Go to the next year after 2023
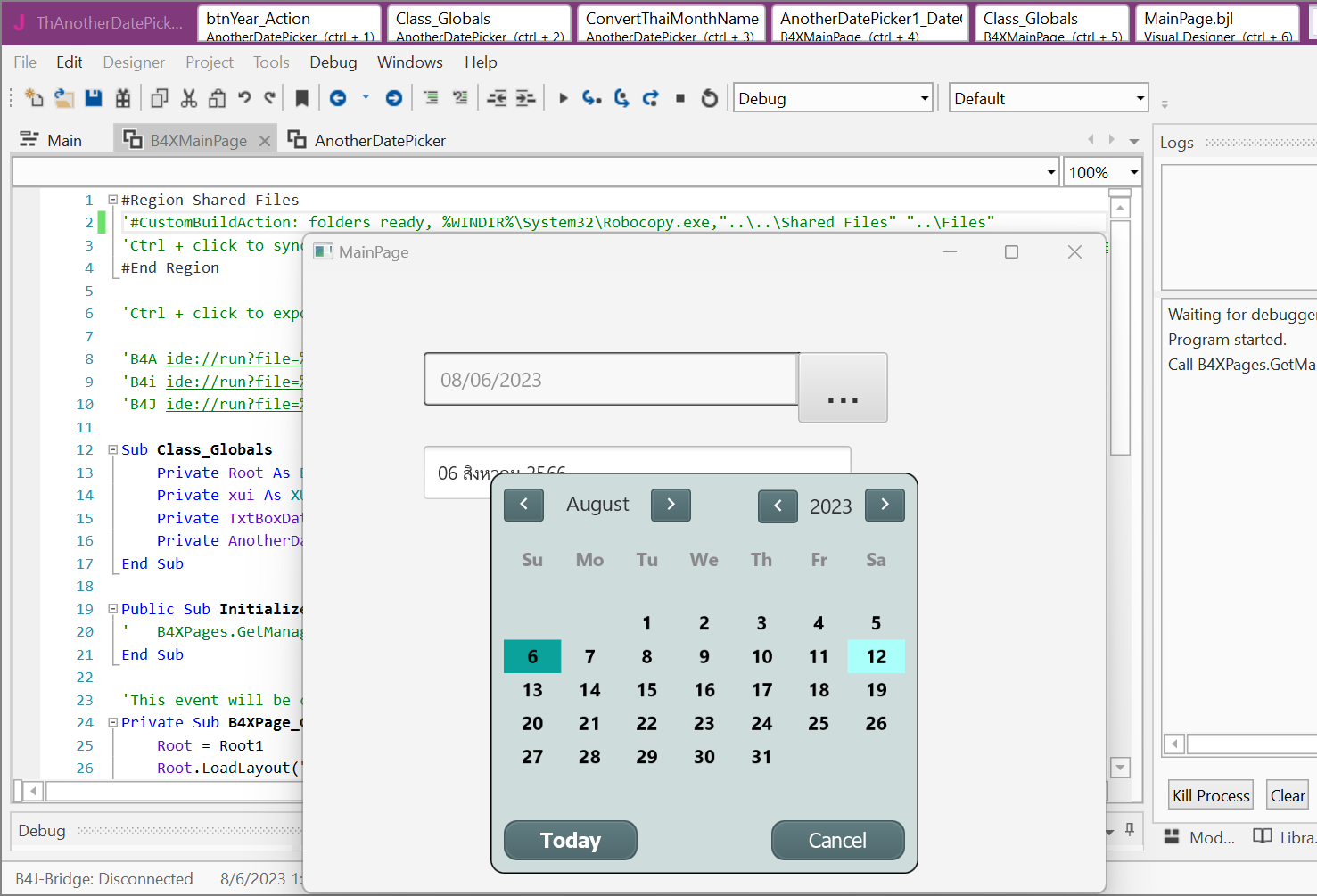The height and width of the screenshot is (896, 1317). tap(885, 506)
